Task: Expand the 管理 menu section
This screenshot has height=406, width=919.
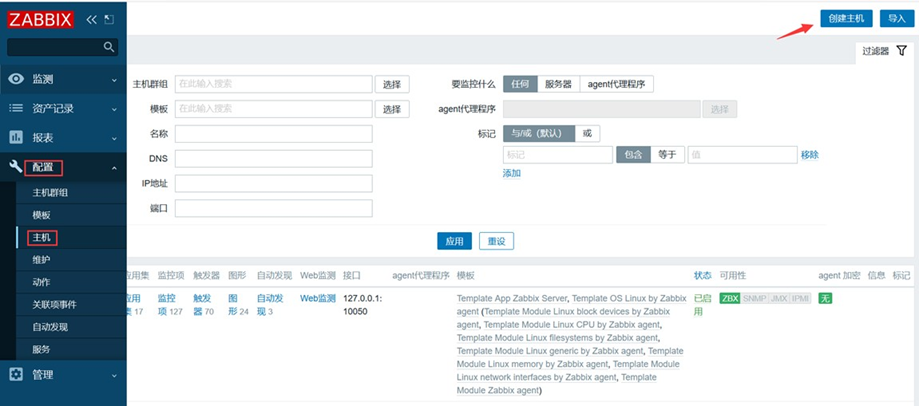Action: tap(114, 375)
